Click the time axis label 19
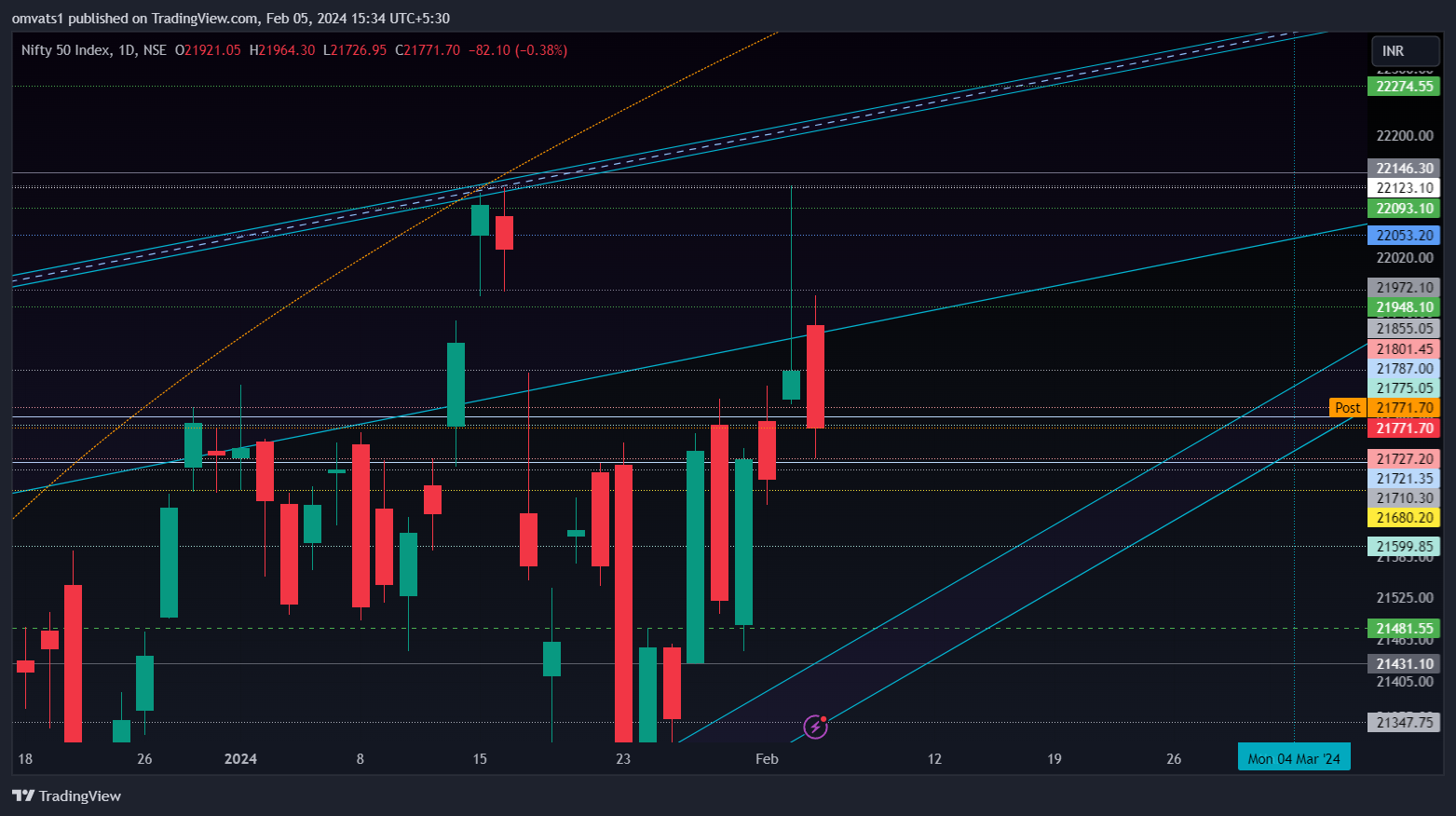 (1055, 759)
